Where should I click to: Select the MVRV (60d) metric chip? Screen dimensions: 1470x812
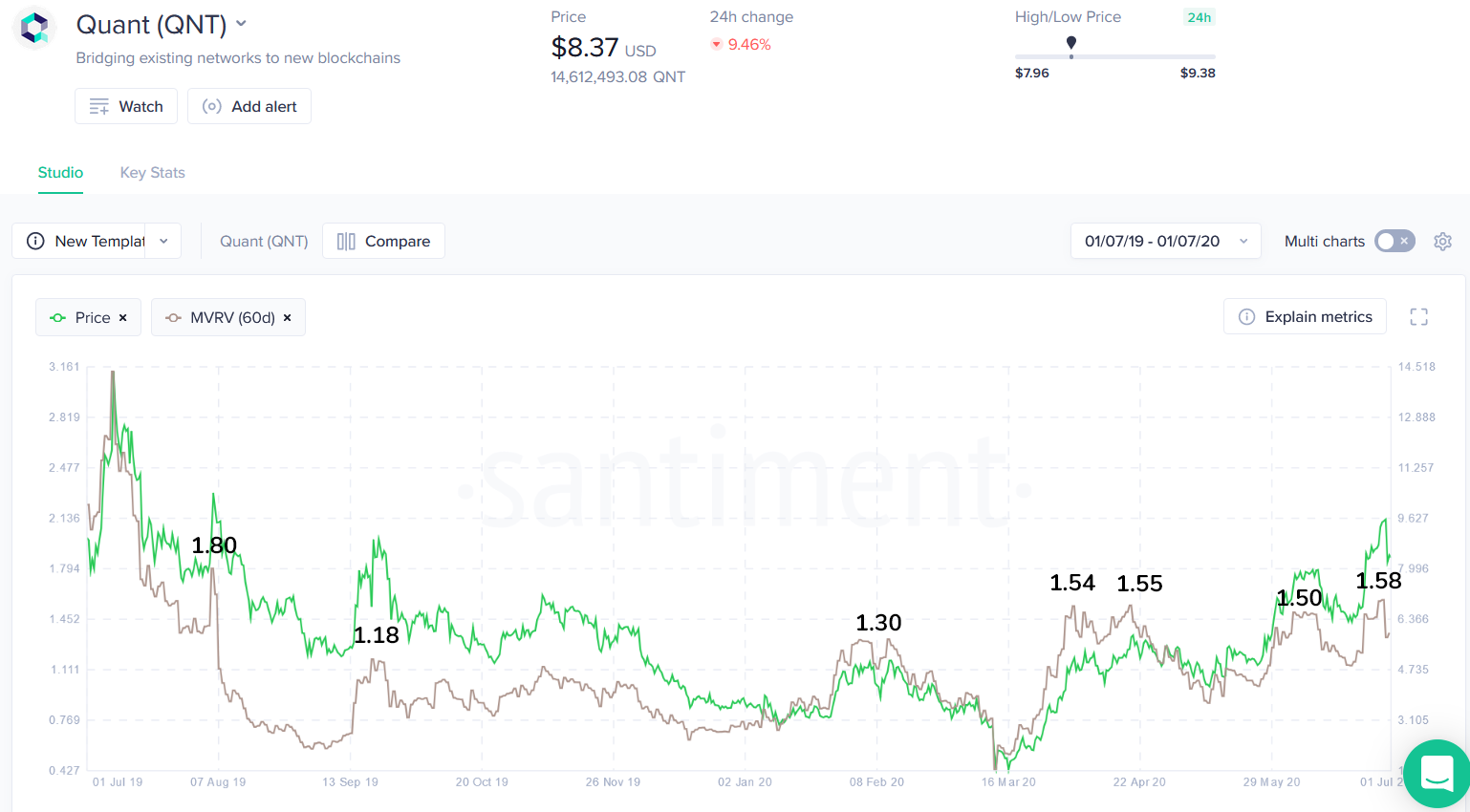tap(228, 317)
